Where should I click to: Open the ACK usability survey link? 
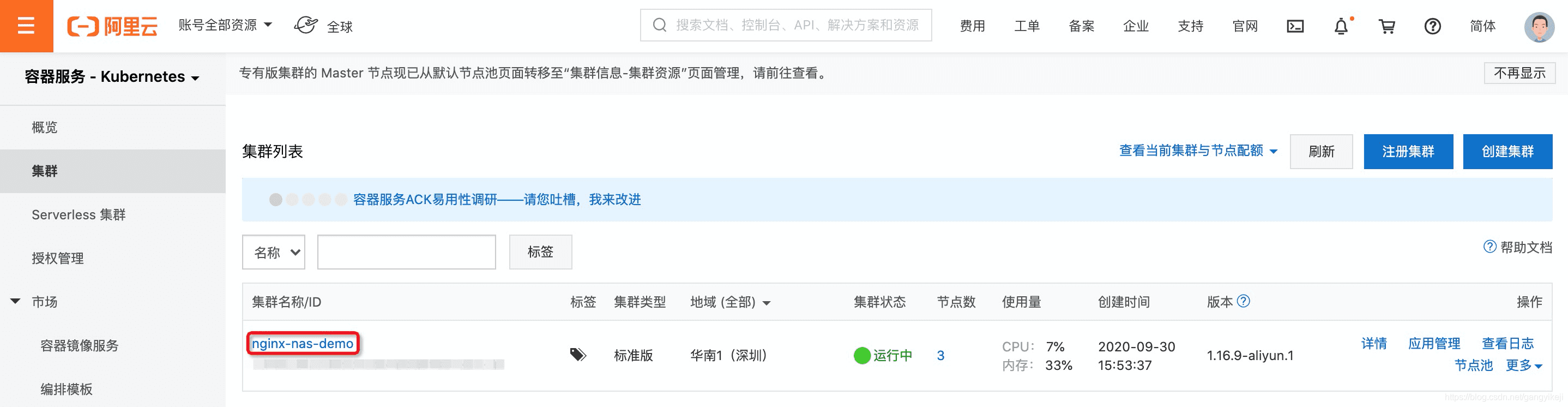pos(497,199)
